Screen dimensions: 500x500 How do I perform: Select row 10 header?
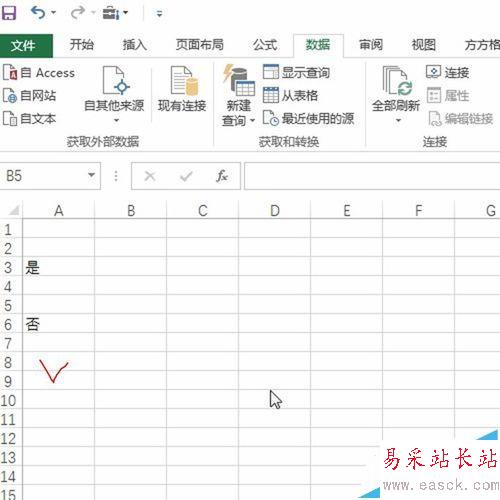point(10,400)
